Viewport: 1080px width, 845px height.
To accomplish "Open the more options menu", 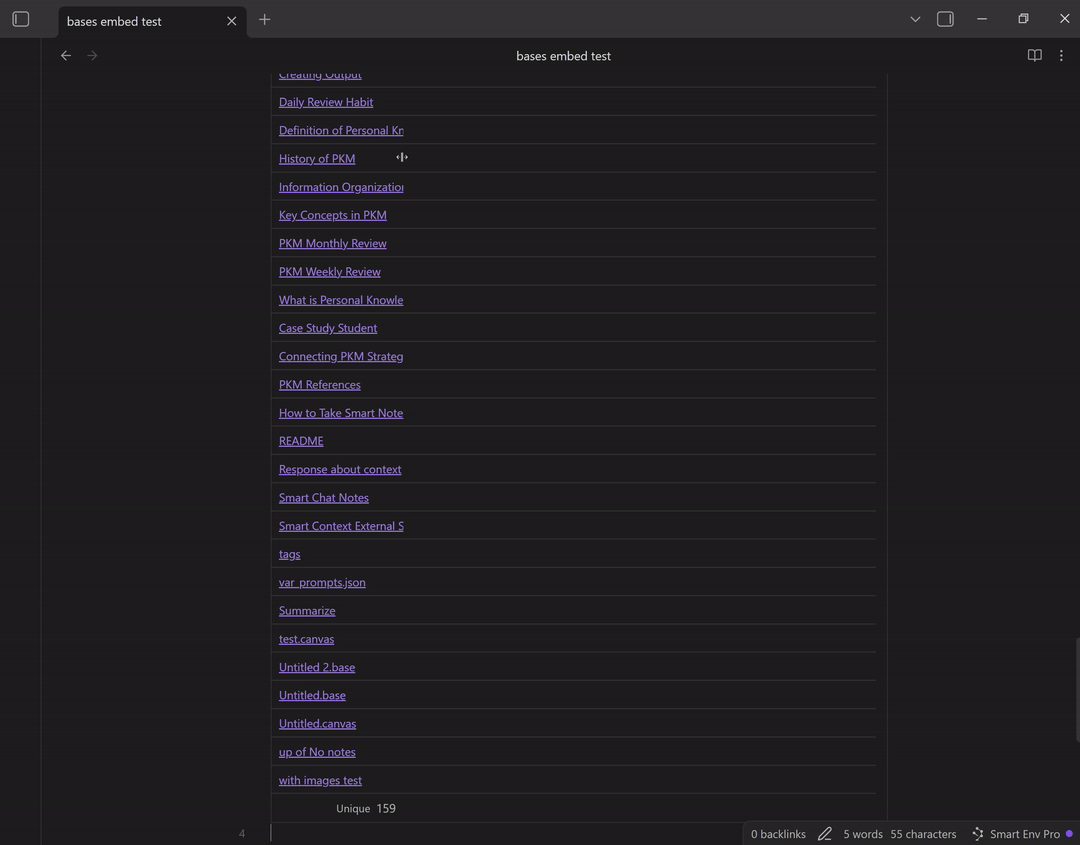I will pyautogui.click(x=1061, y=56).
